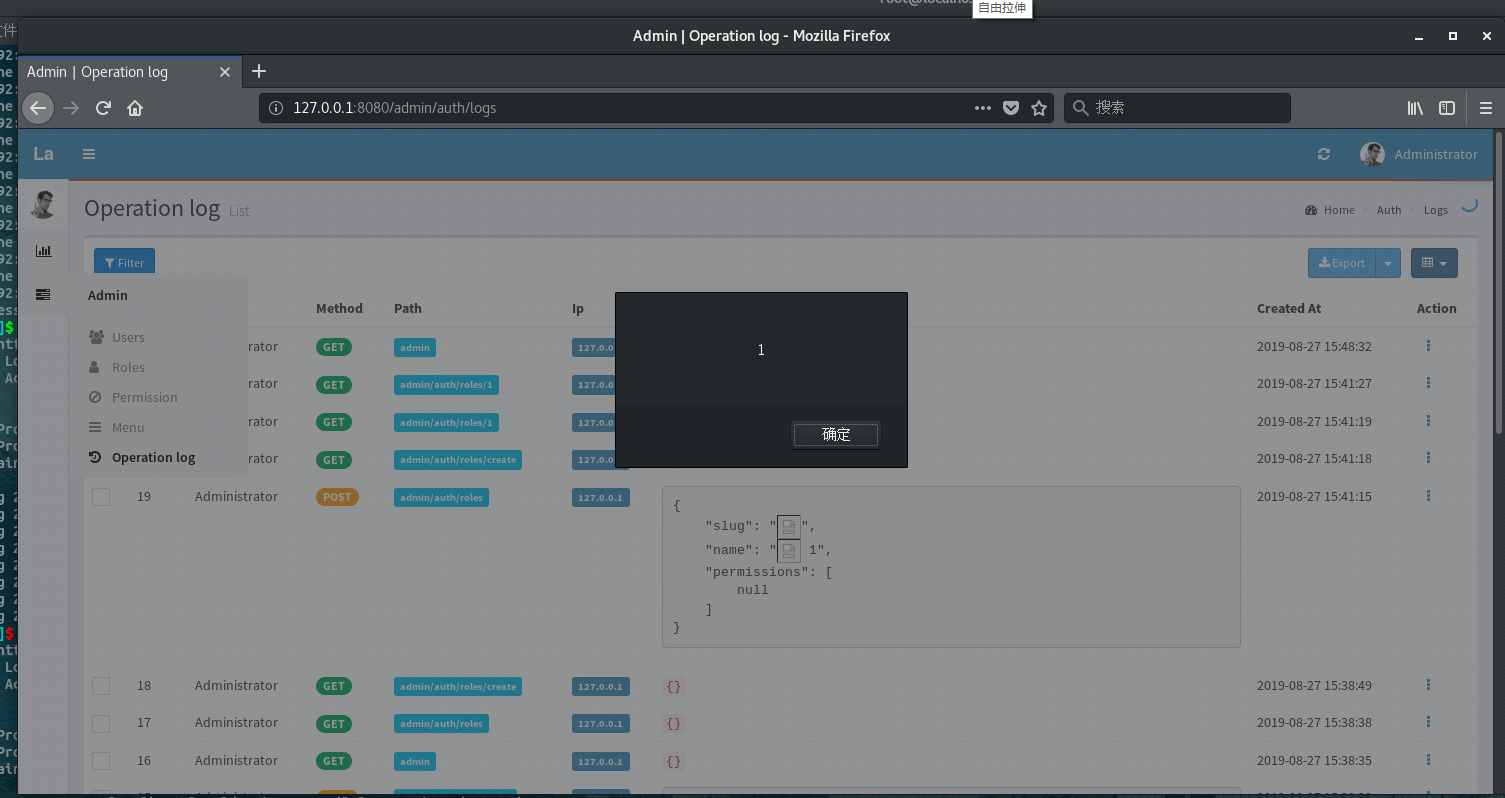This screenshot has width=1505, height=798.
Task: Click the page's vertical scrollbar
Action: [x=1497, y=282]
